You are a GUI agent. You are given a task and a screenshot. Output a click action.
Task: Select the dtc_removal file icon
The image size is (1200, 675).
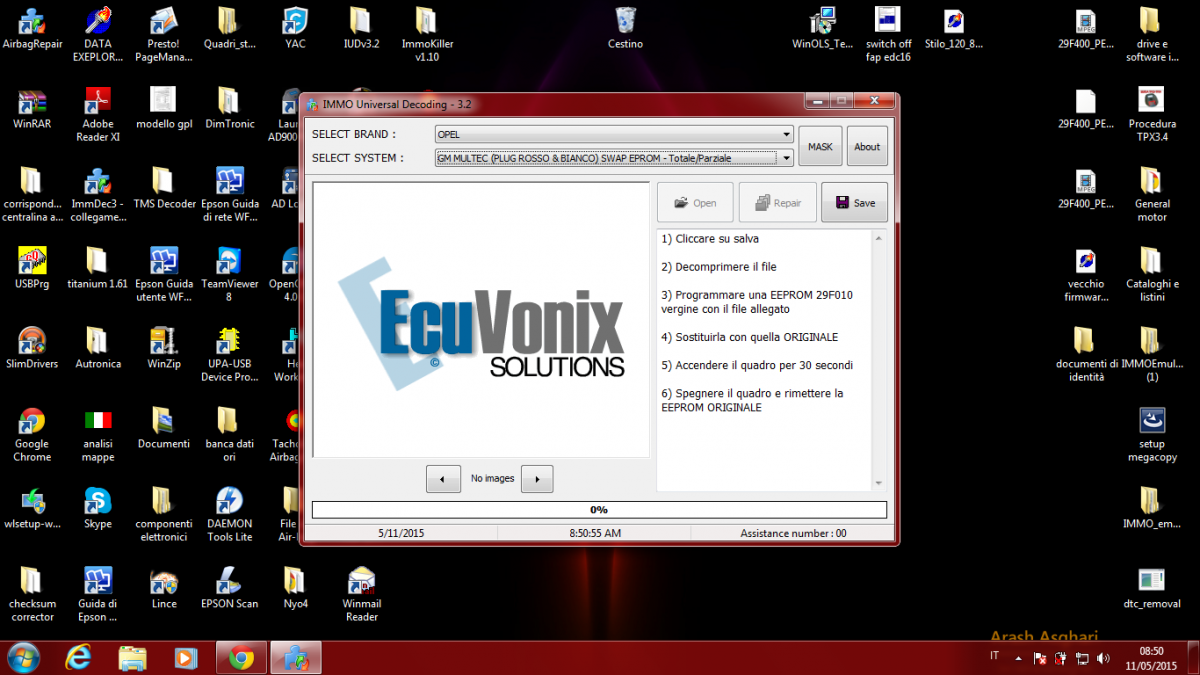[x=1151, y=589]
